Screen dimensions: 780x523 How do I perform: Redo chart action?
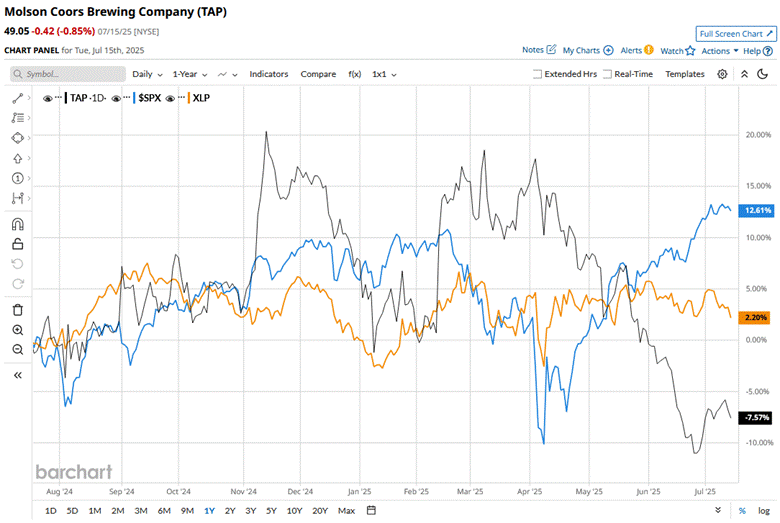click(x=17, y=284)
